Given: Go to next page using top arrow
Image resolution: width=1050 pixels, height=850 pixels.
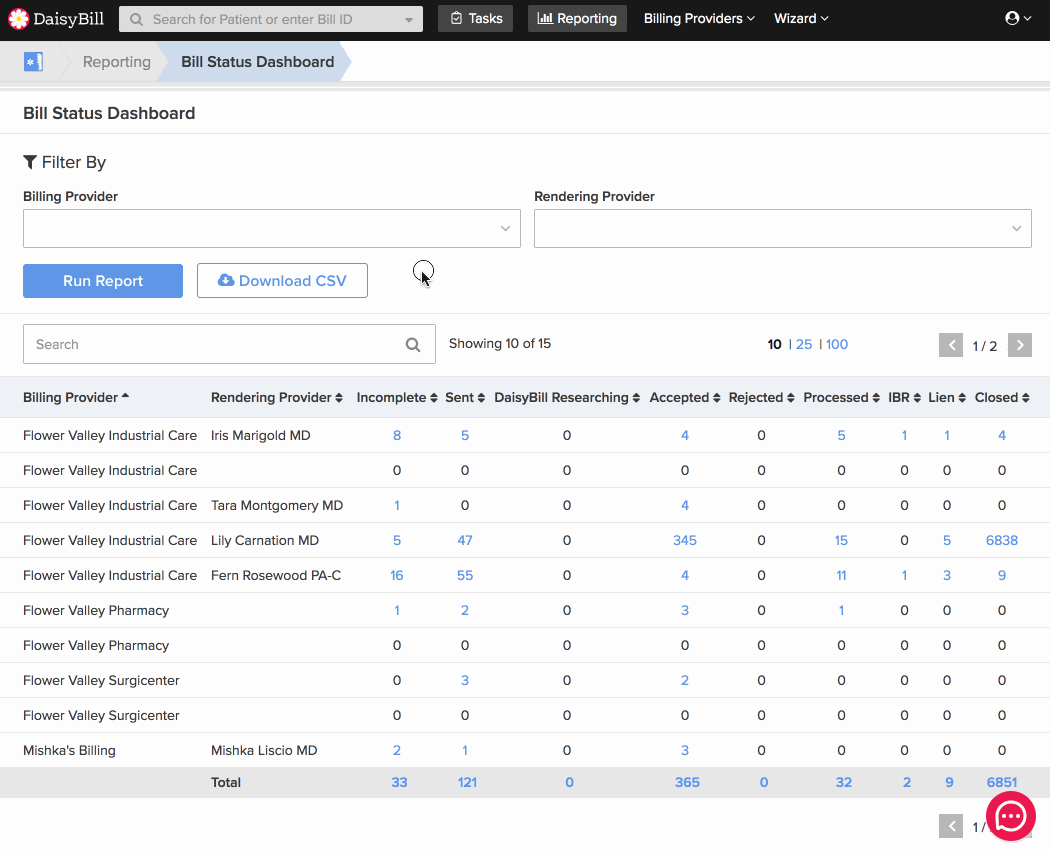Looking at the screenshot, I should tap(1020, 345).
